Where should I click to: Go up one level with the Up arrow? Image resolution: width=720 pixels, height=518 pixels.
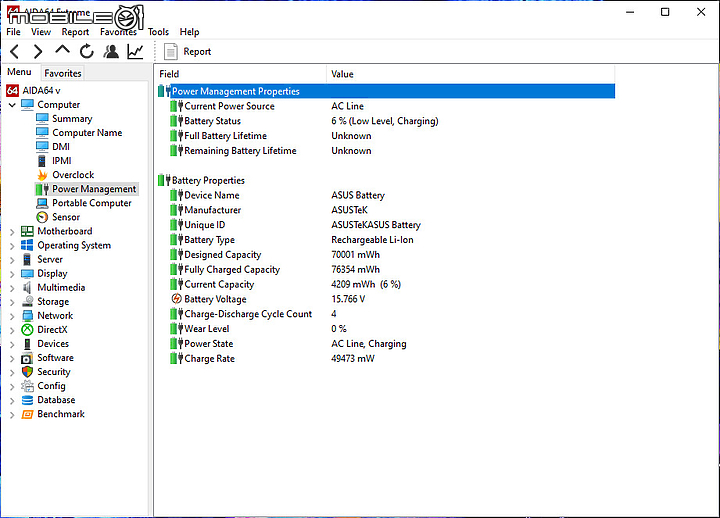pos(62,50)
